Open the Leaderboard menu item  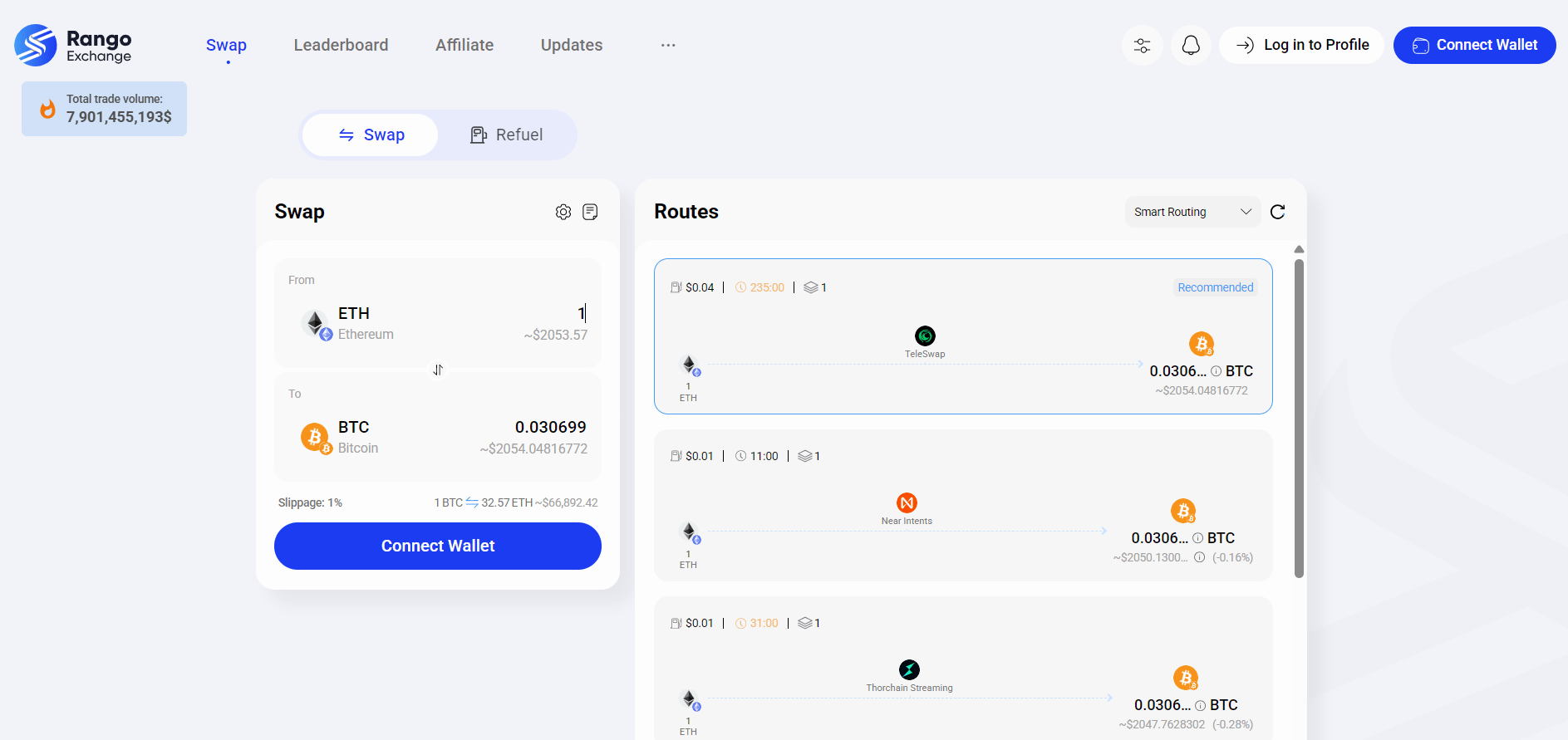pos(341,45)
